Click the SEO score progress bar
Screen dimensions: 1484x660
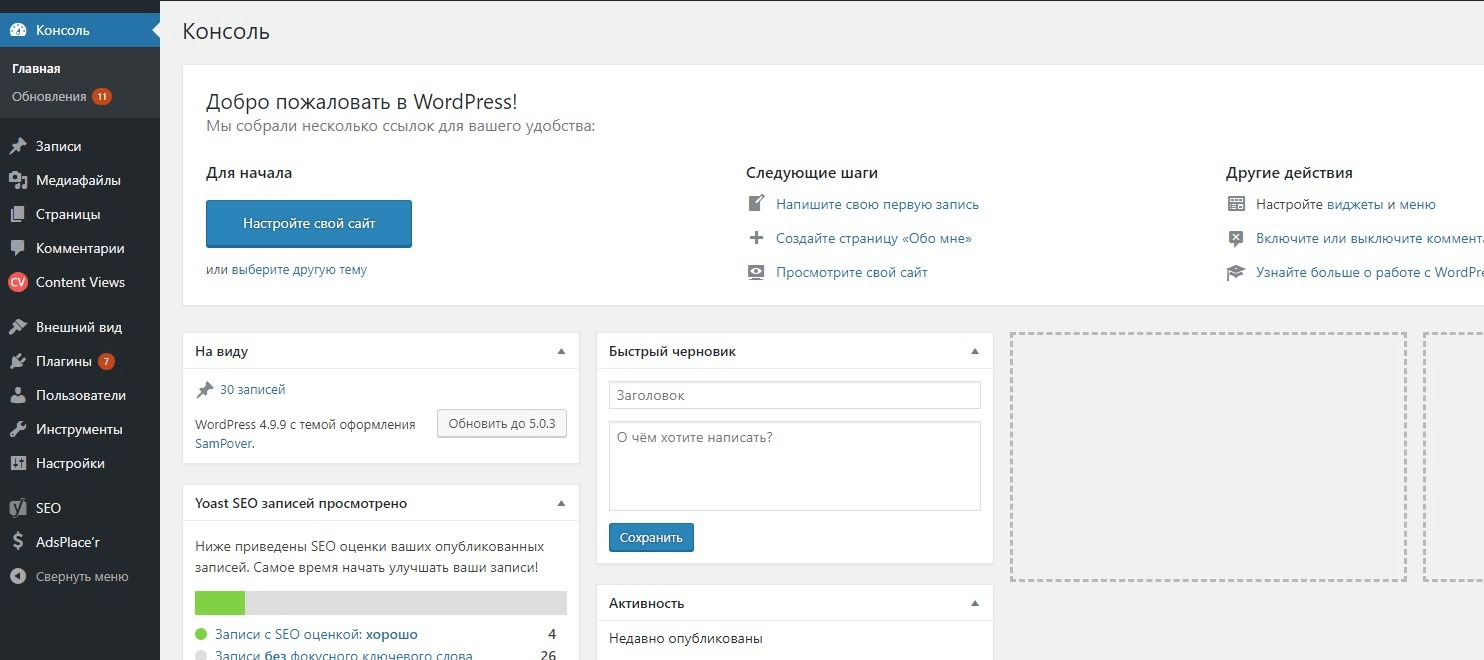[380, 603]
